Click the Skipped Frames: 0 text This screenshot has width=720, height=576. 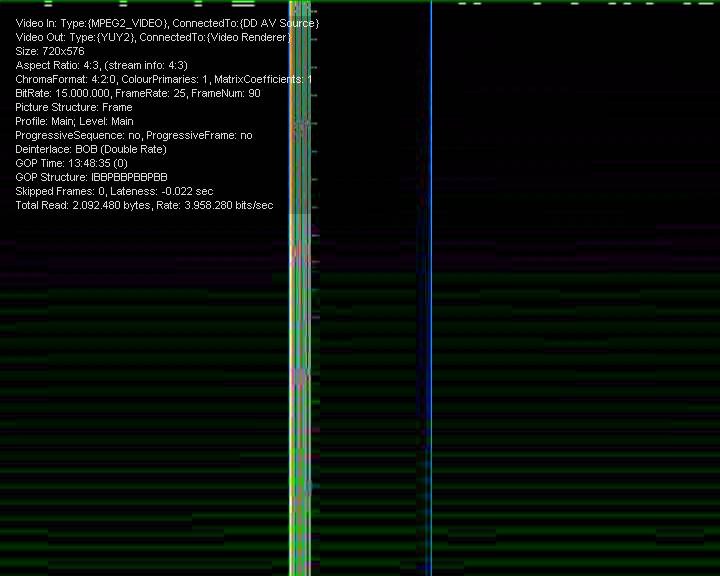[60, 191]
